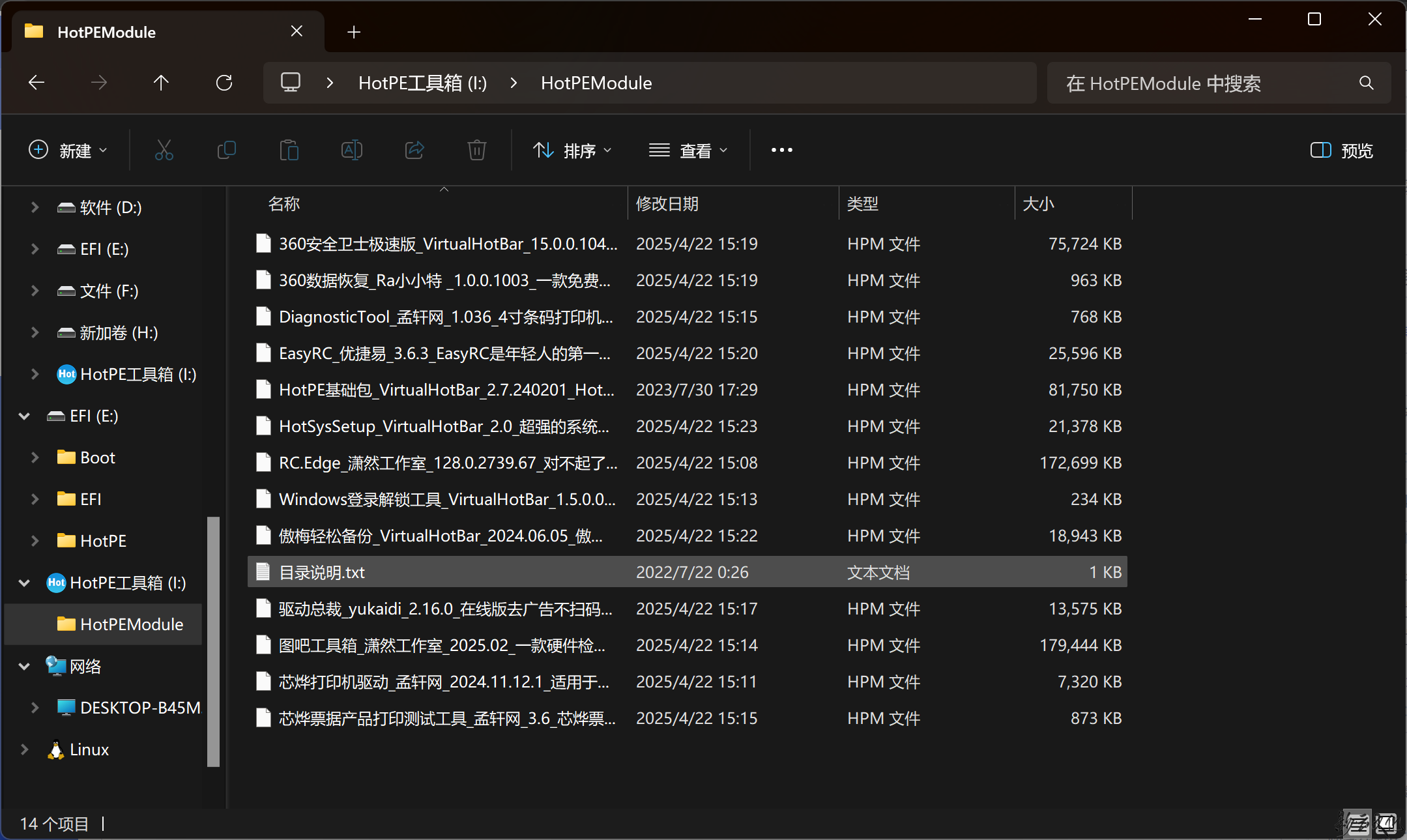Image resolution: width=1407 pixels, height=840 pixels.
Task: Collapse the expanded EFI (E:) drive node
Action: coord(24,416)
